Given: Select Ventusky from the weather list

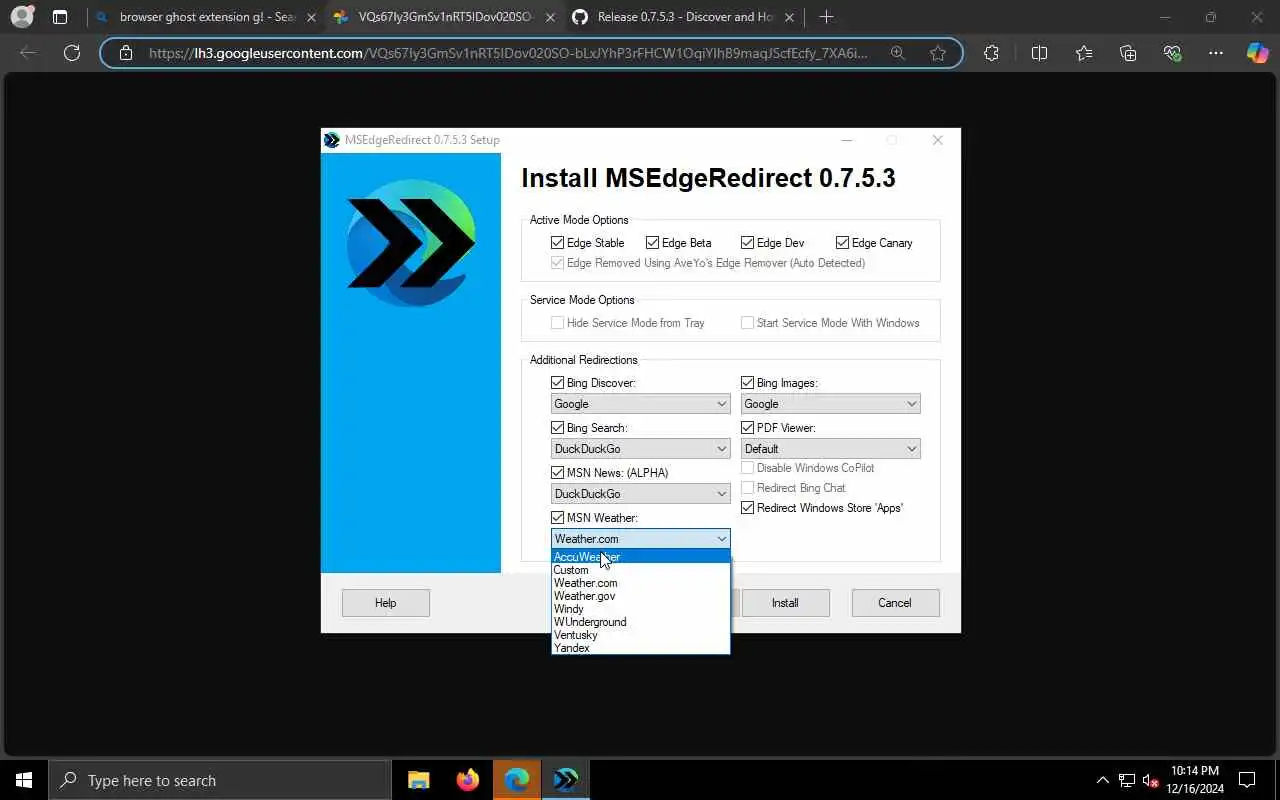Looking at the screenshot, I should pos(640,635).
